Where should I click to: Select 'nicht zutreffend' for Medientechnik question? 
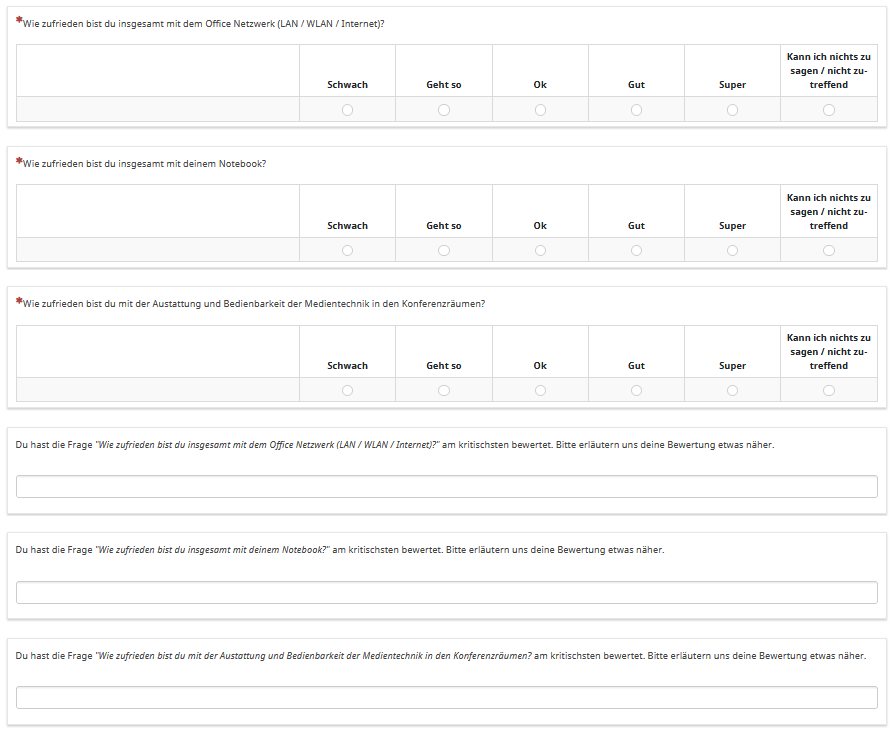(x=828, y=390)
